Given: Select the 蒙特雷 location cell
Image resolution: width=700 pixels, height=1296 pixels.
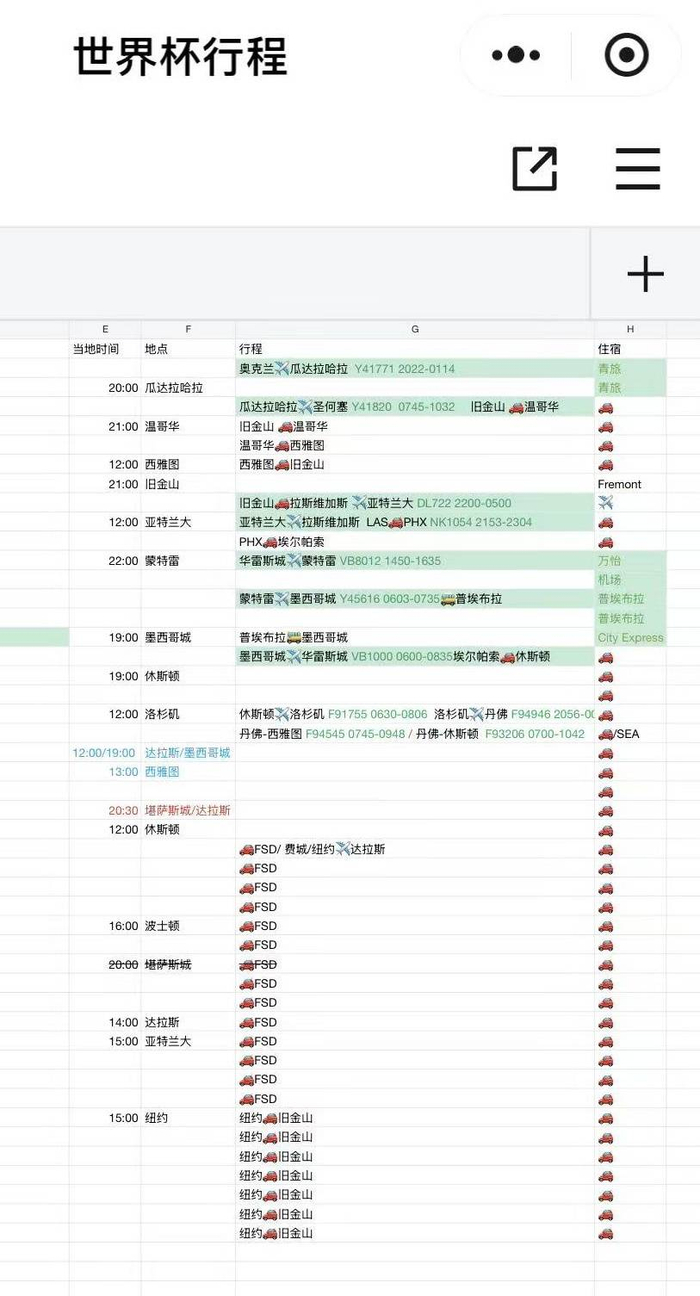Looking at the screenshot, I should coord(188,561).
